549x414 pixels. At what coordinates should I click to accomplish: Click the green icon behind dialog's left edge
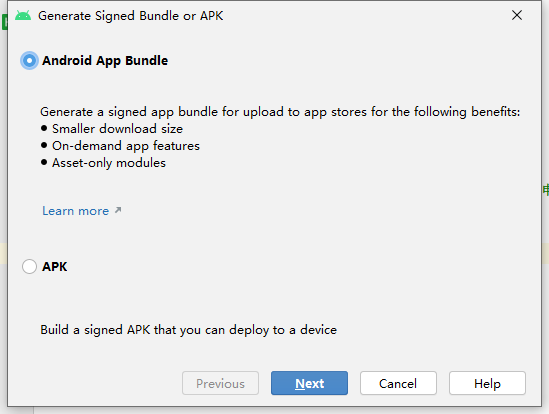(5, 22)
